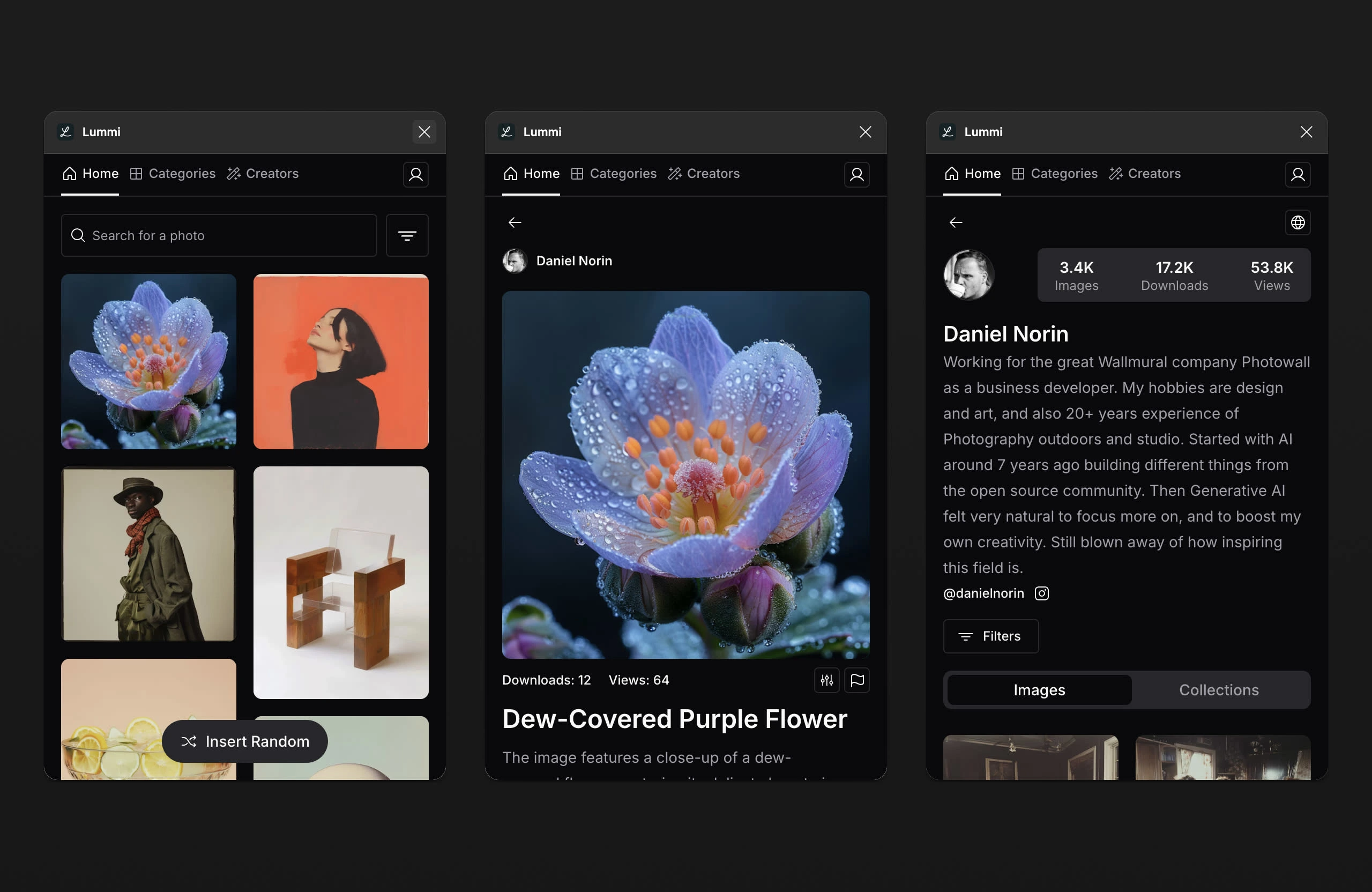Click the Views: 64 label
The width and height of the screenshot is (1372, 892).
coord(639,680)
